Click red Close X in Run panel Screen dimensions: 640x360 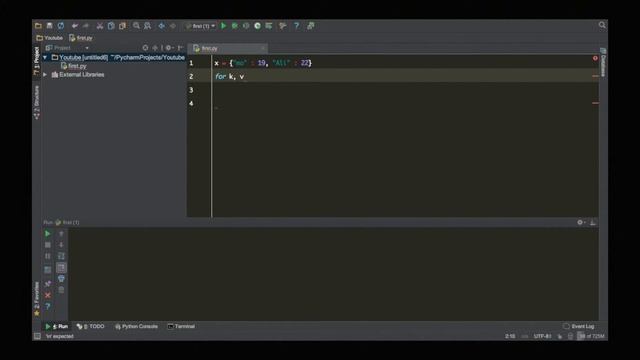point(47,295)
